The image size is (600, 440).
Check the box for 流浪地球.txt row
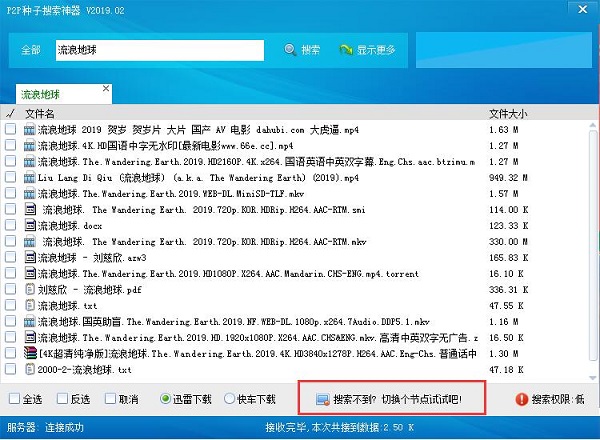click(10, 306)
